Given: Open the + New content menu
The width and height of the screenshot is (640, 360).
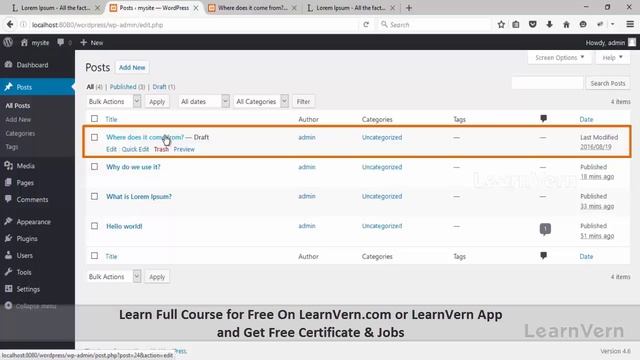Looking at the screenshot, I should coord(91,42).
